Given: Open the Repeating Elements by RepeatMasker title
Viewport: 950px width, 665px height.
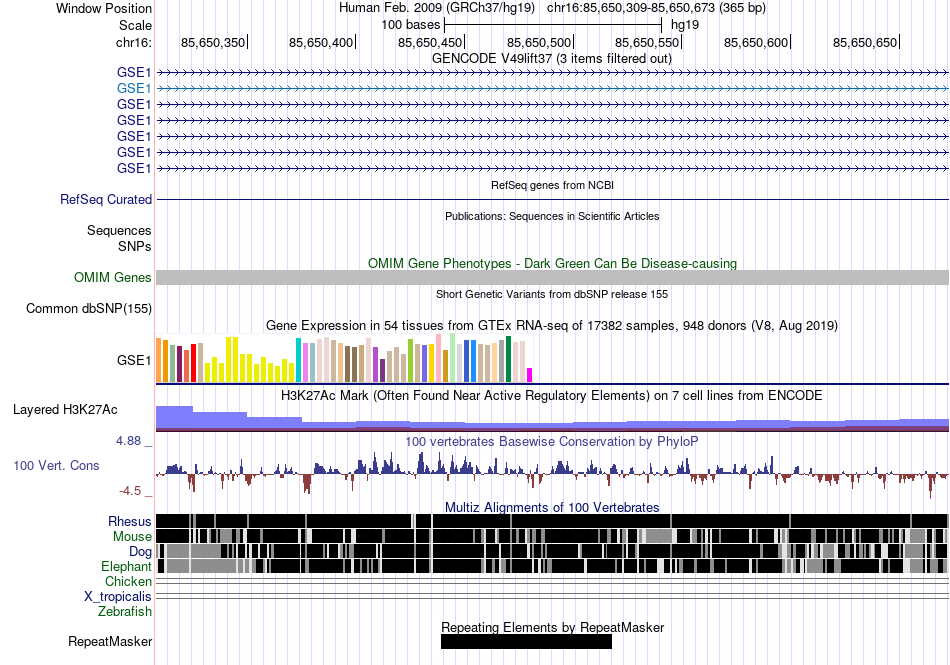Looking at the screenshot, I should pyautogui.click(x=553, y=627).
